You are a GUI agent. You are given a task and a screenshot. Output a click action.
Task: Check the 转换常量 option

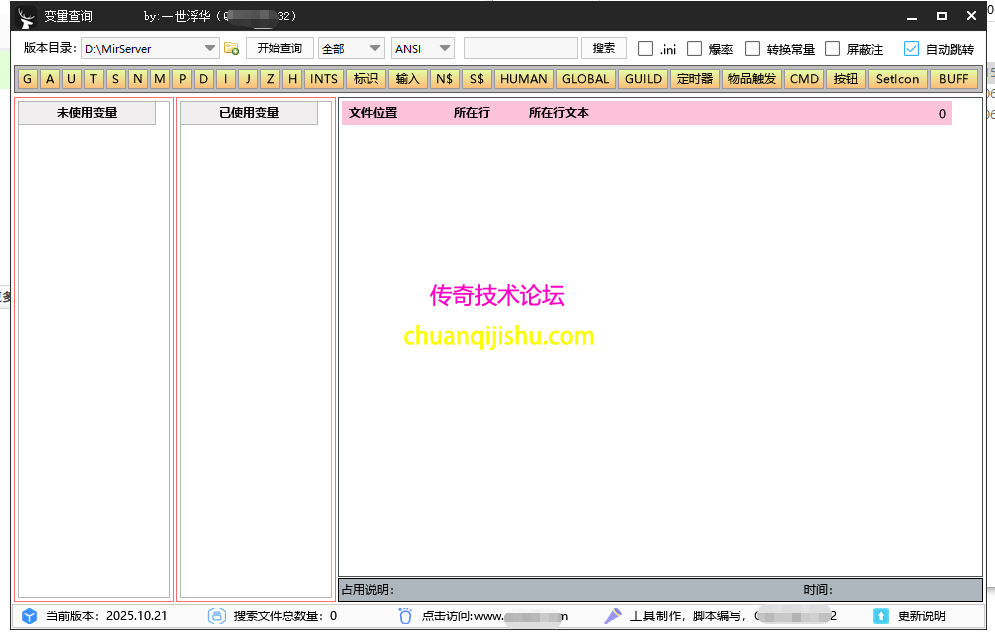752,48
